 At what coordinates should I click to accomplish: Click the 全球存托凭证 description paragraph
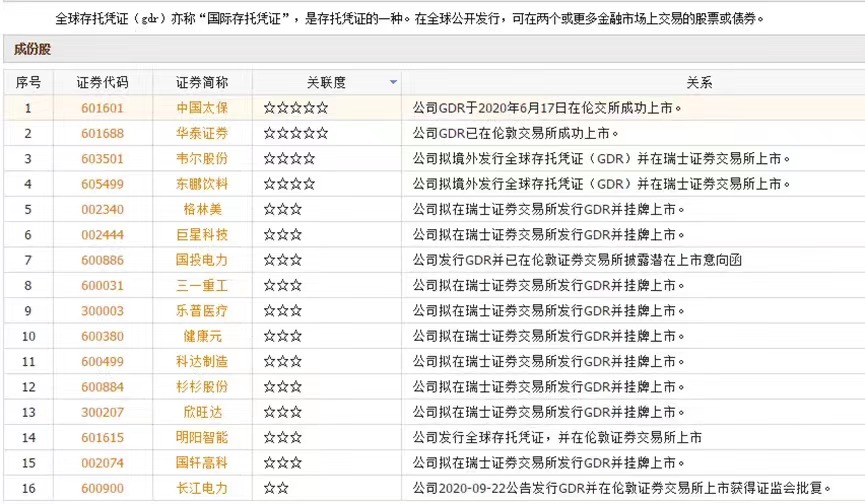(409, 19)
